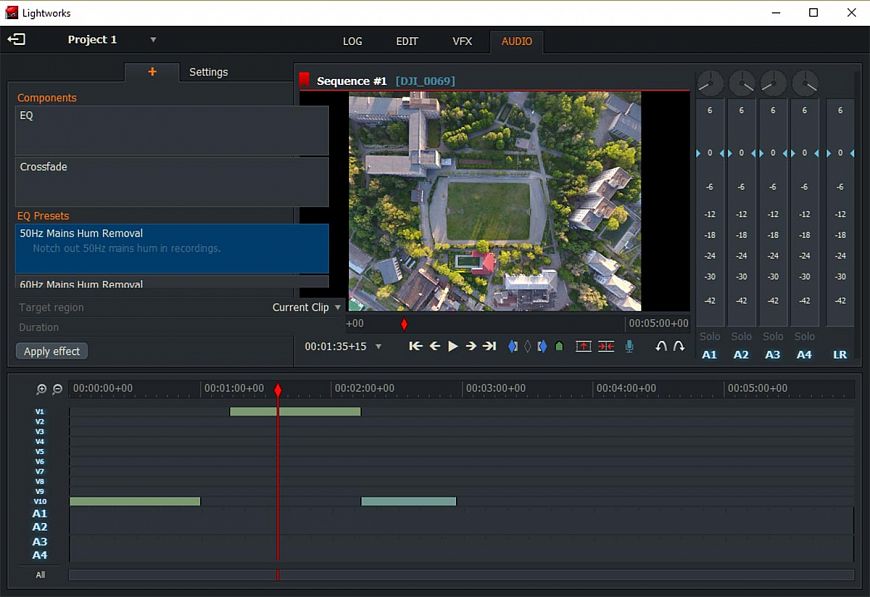
Task: Click the timeline zoom in magnifier
Action: click(x=41, y=389)
